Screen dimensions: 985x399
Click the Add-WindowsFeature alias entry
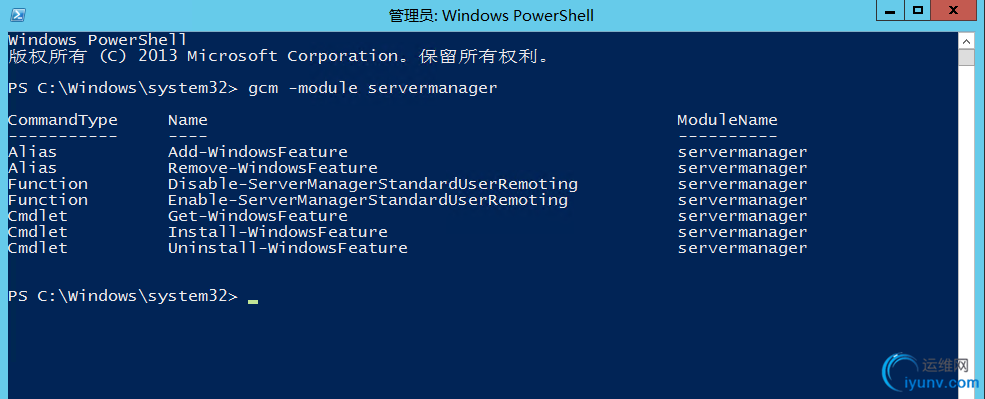coord(258,152)
